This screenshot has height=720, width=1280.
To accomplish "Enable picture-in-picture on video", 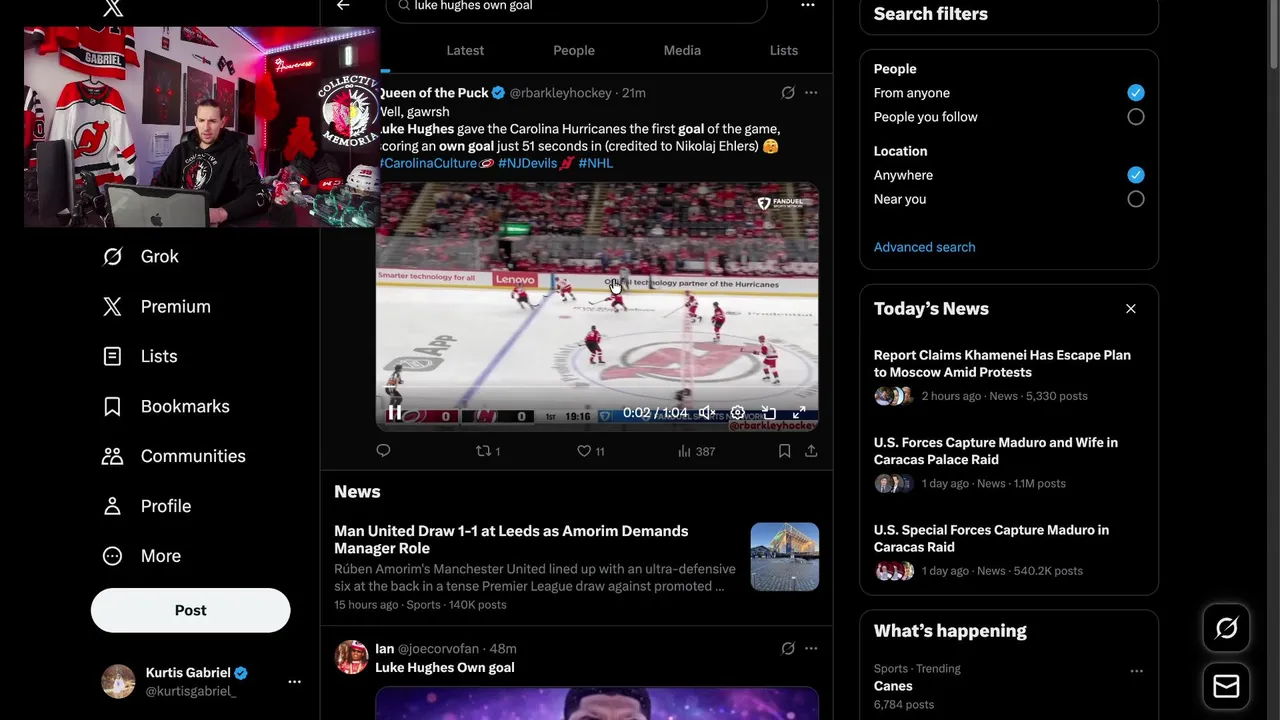I will [x=768, y=413].
